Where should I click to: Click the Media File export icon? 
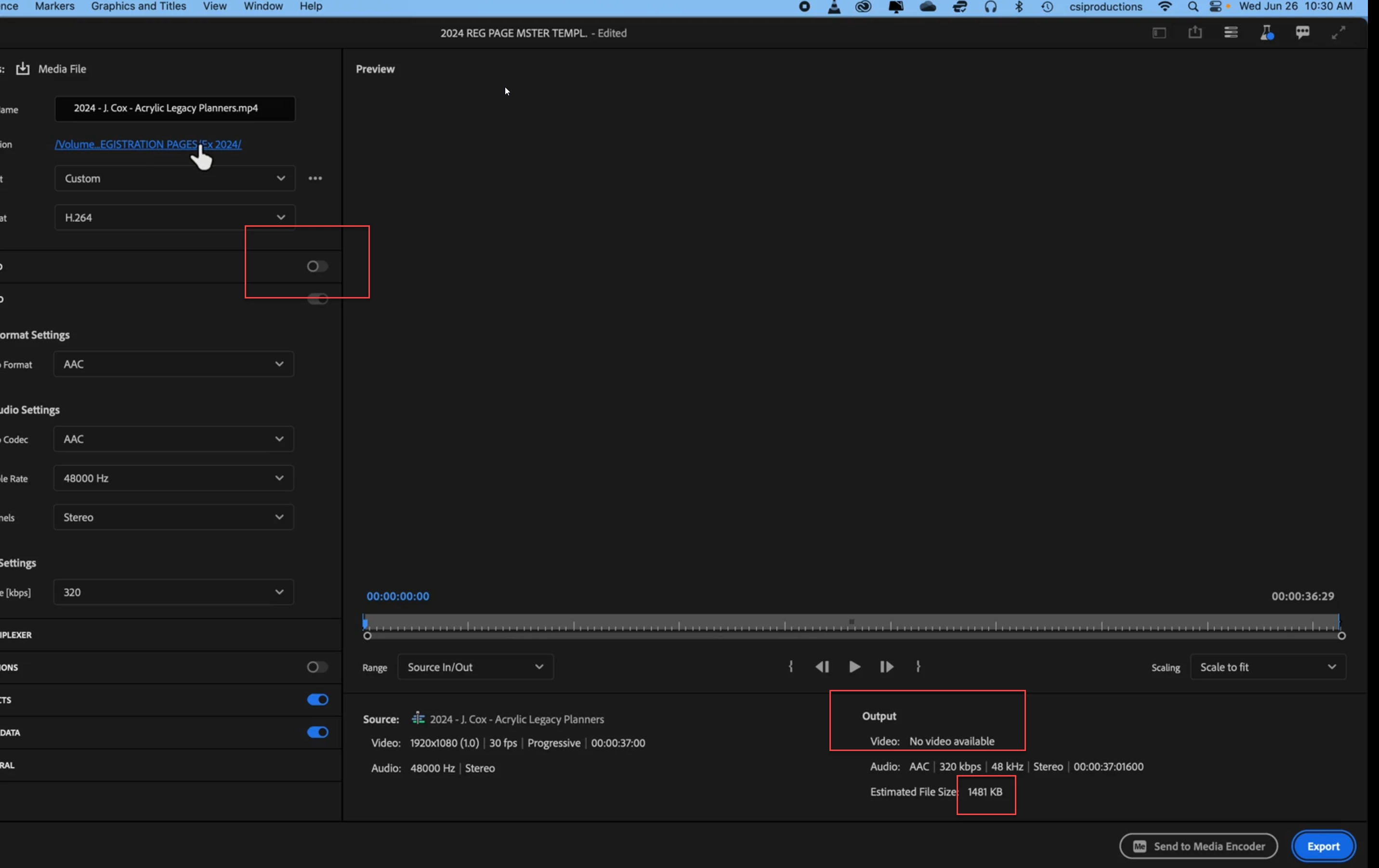(23, 69)
